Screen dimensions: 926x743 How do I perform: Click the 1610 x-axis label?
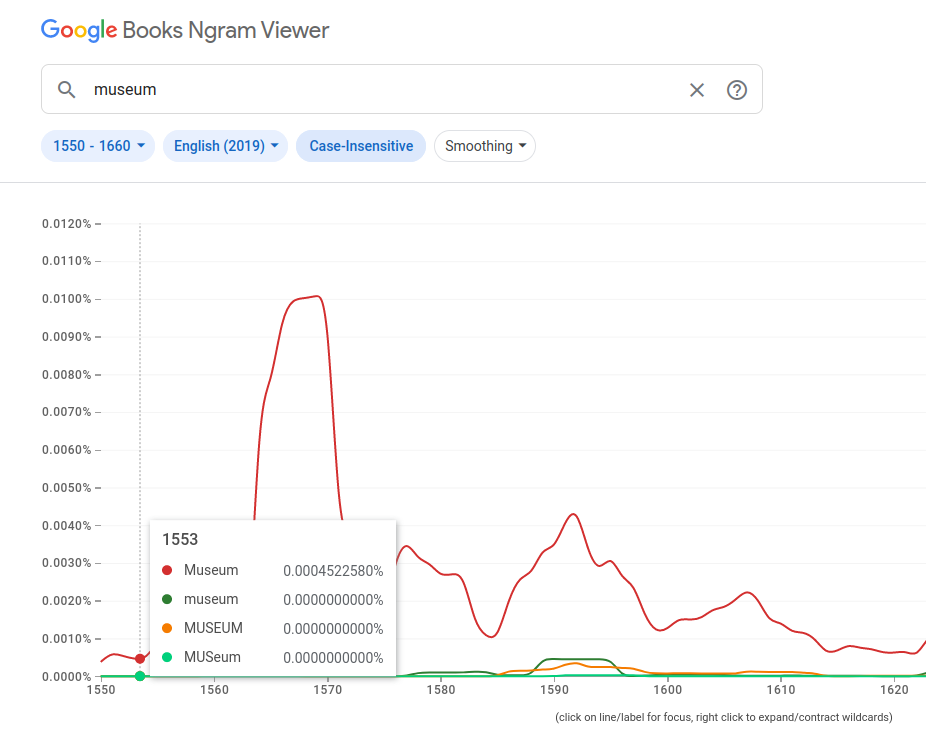(781, 690)
